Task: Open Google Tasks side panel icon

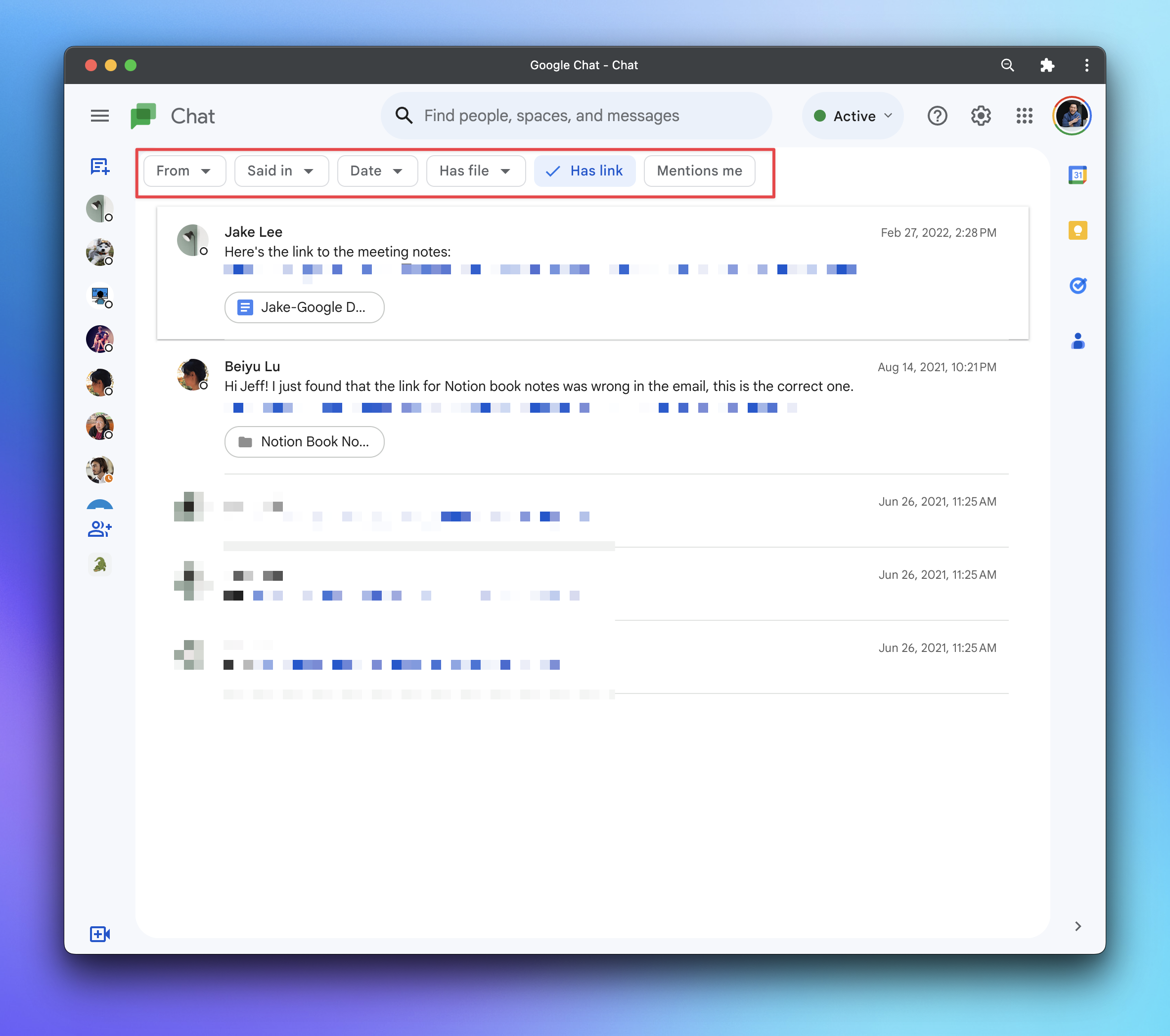Action: [x=1077, y=286]
